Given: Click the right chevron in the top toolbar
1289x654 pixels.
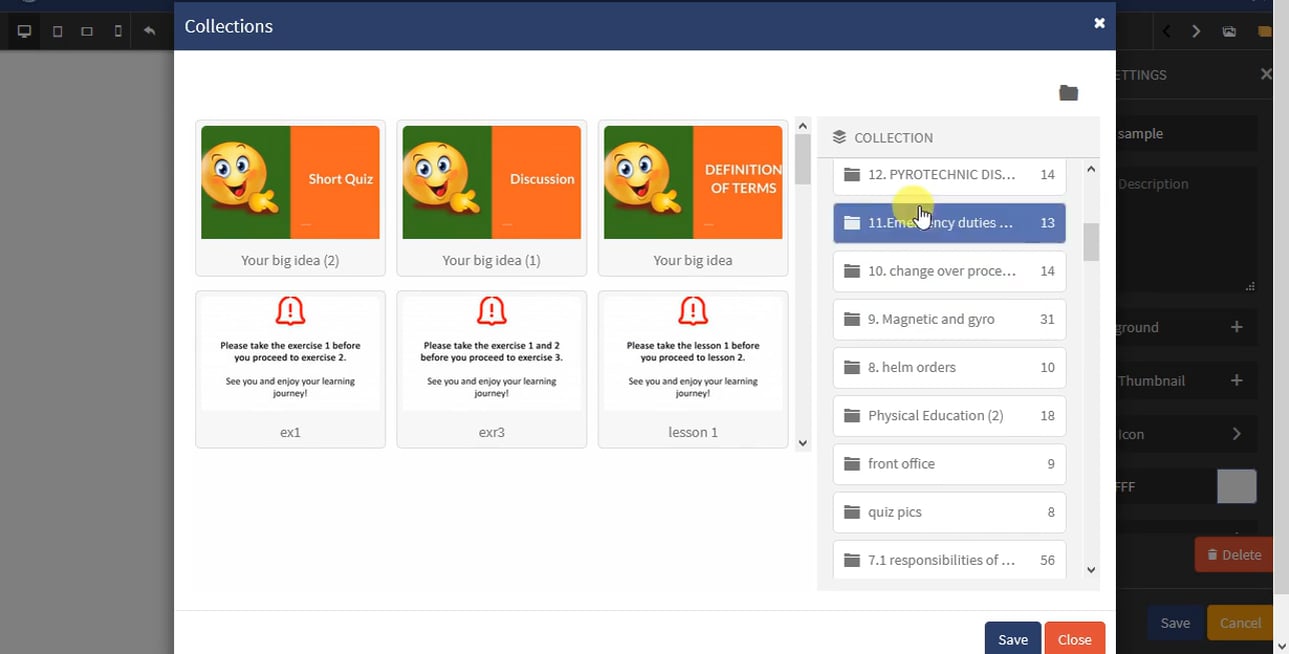Looking at the screenshot, I should tap(1196, 31).
